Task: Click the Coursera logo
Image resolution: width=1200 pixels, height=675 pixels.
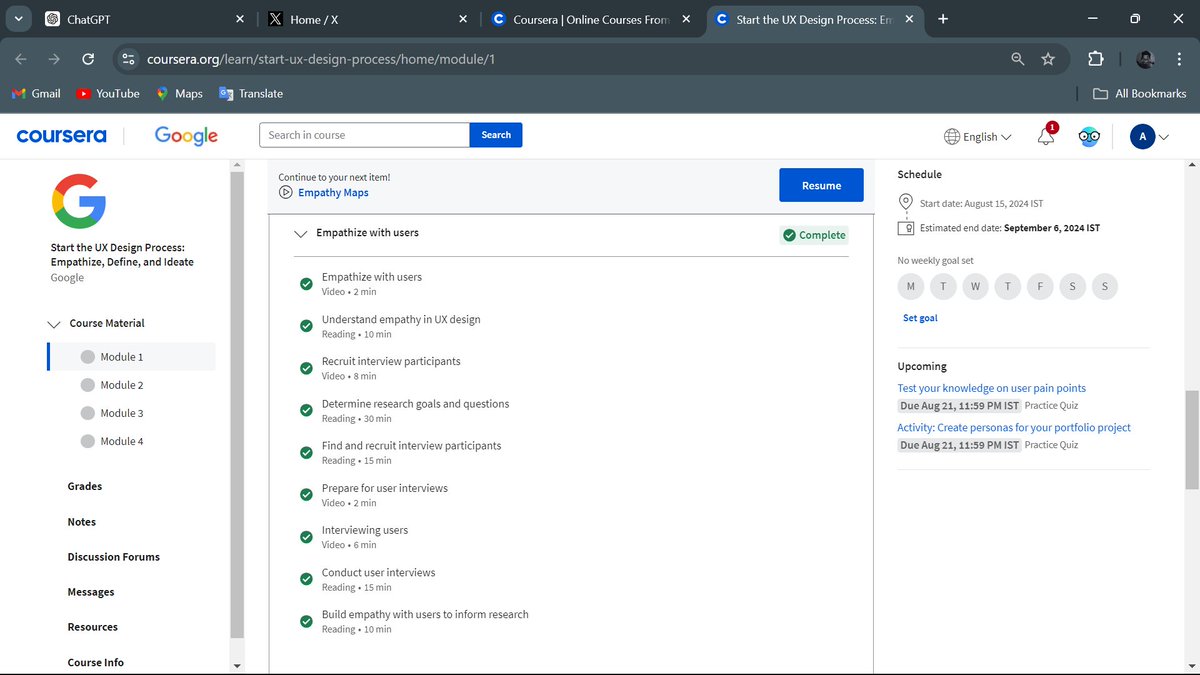Action: click(61, 135)
